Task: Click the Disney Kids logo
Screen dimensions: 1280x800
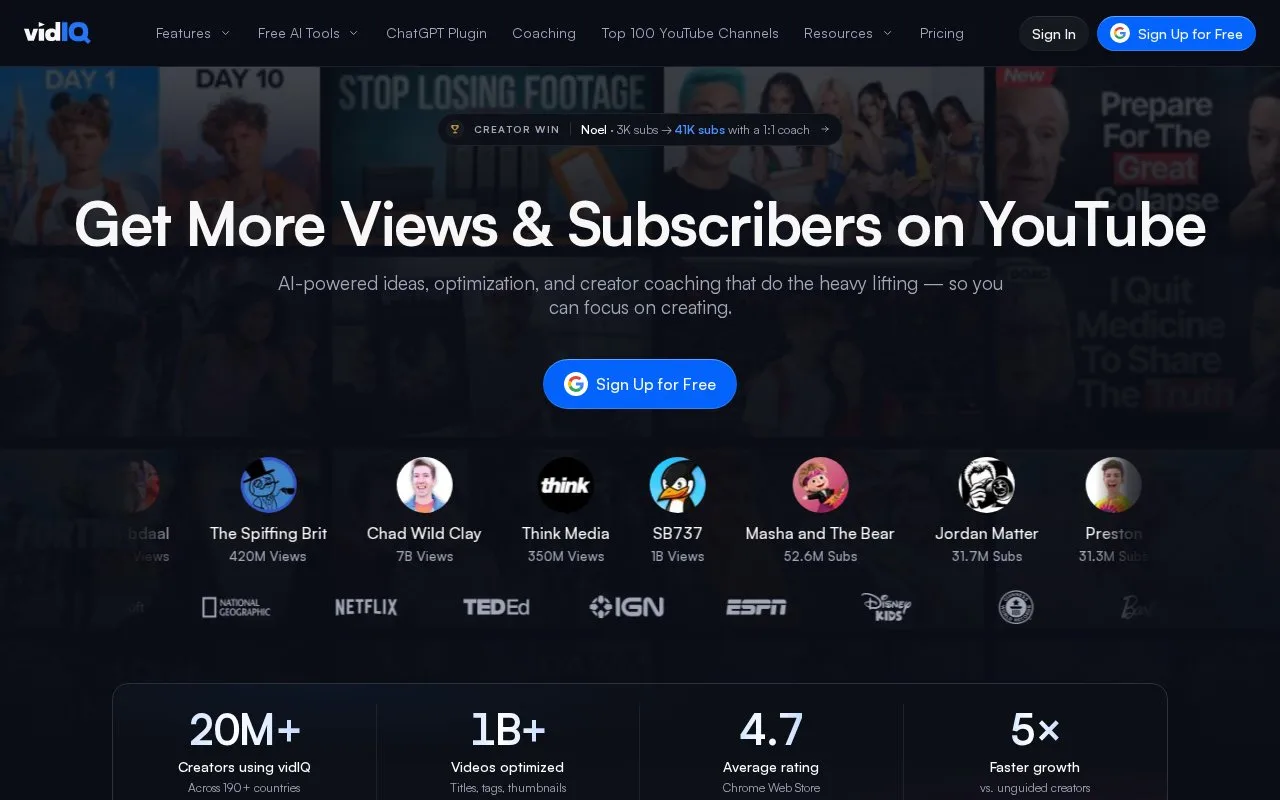Action: point(886,607)
